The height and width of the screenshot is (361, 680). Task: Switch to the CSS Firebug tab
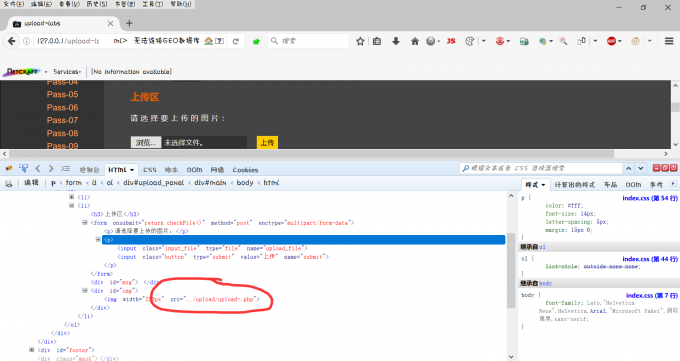(150, 170)
